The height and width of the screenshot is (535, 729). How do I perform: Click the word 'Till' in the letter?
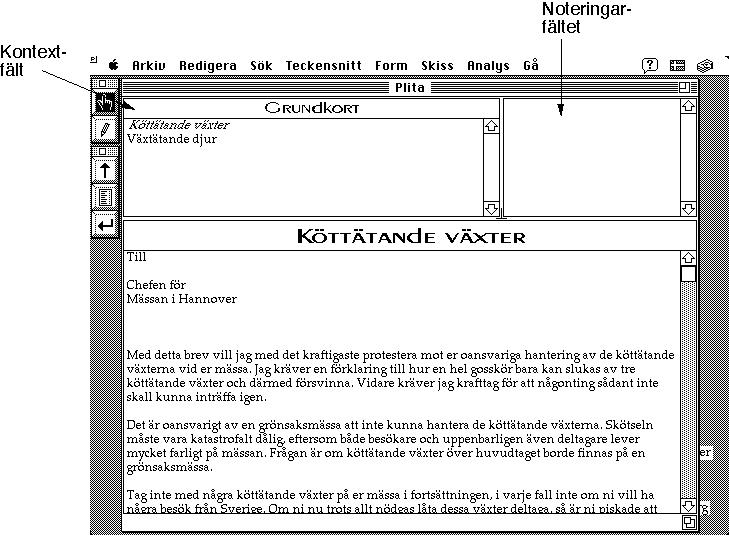[x=136, y=257]
